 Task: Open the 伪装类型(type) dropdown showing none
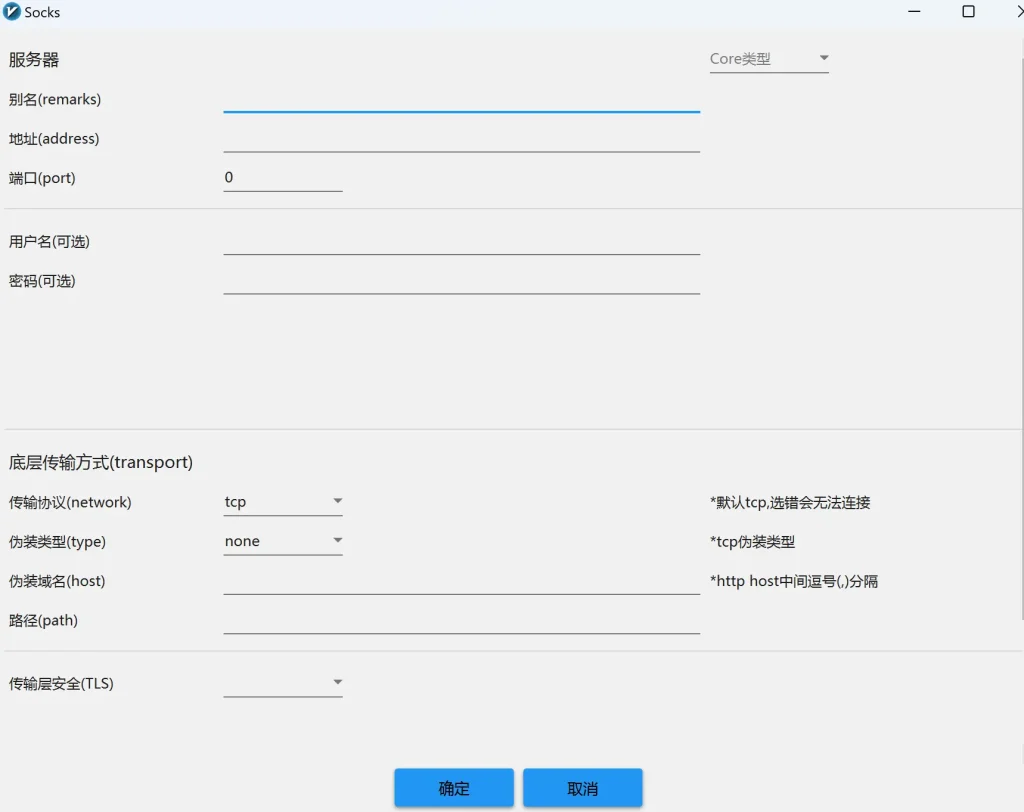pyautogui.click(x=283, y=541)
